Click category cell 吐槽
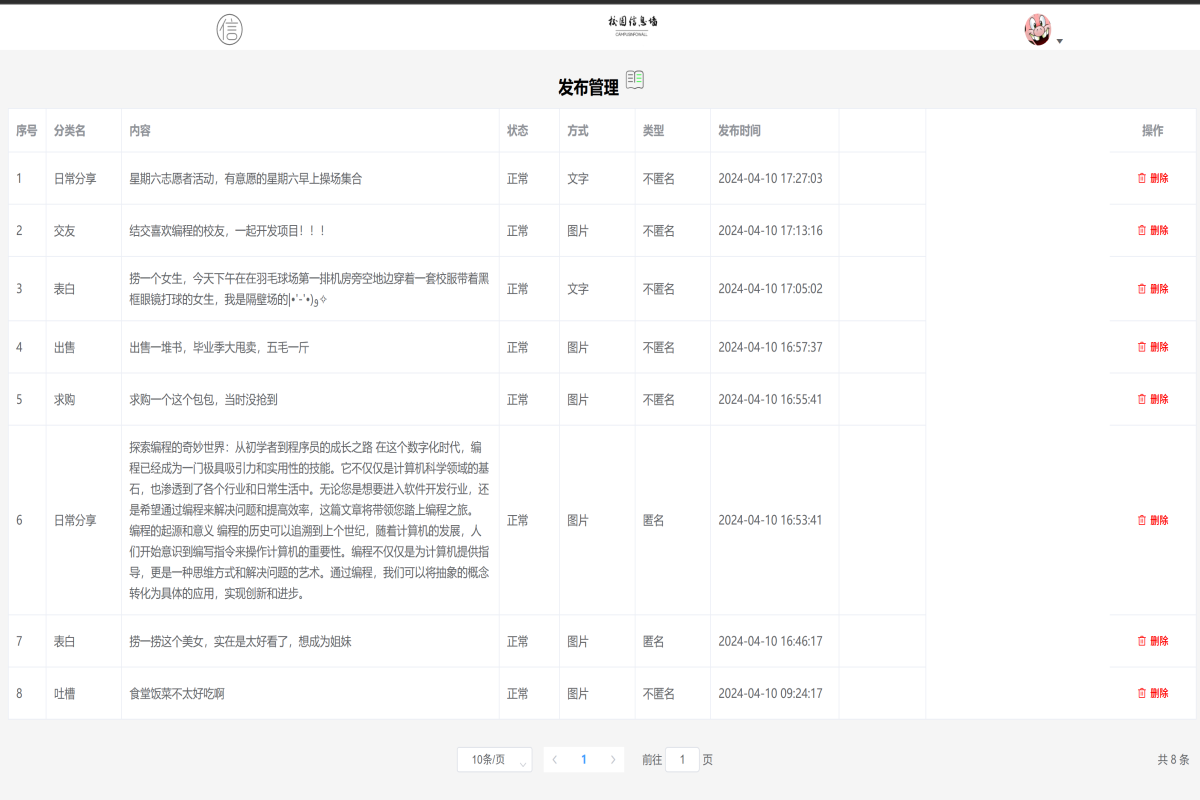1200x800 pixels. [x=64, y=694]
